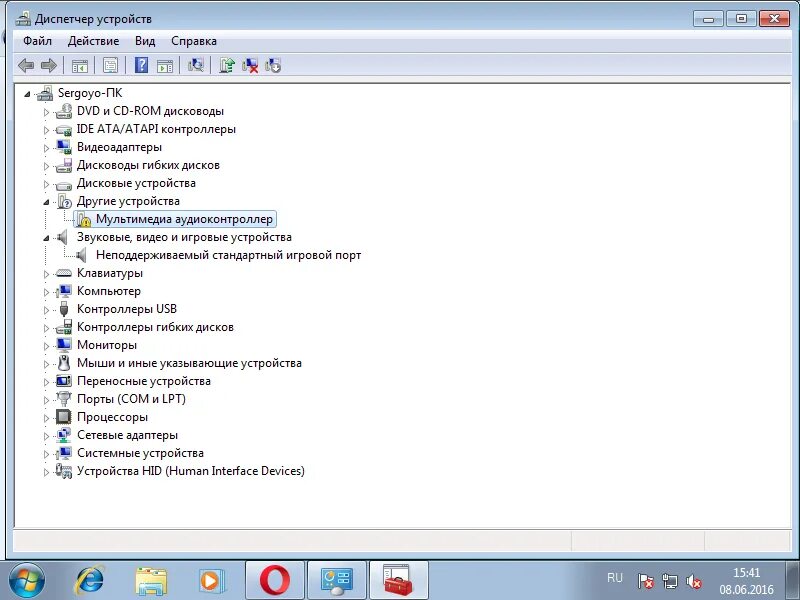The image size is (800, 600).
Task: Open the Windows Start button
Action: coord(26,580)
